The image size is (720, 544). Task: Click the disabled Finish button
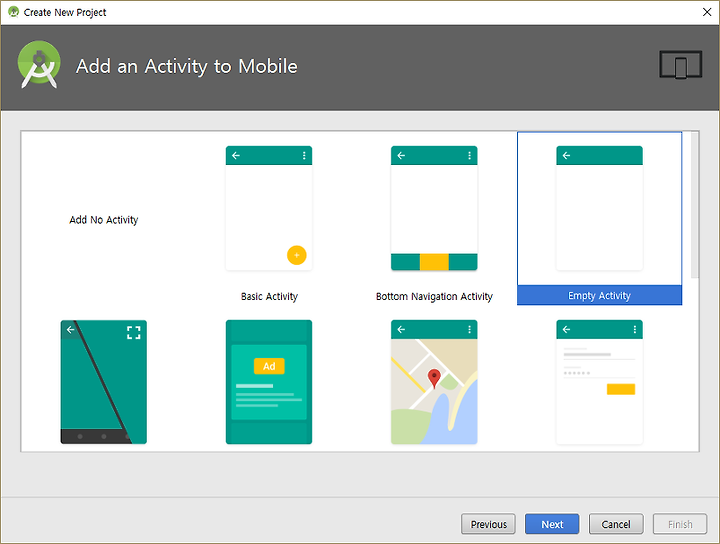(x=680, y=524)
